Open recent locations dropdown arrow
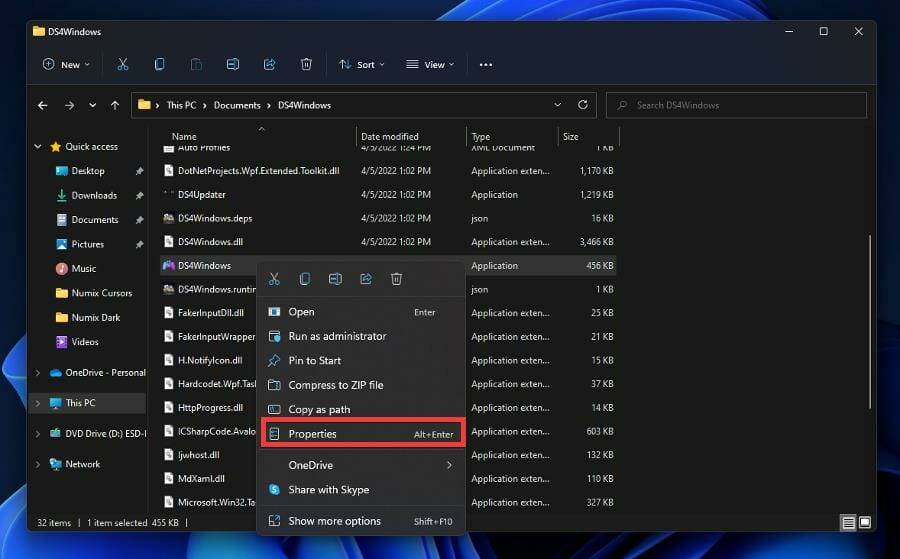 [x=92, y=105]
